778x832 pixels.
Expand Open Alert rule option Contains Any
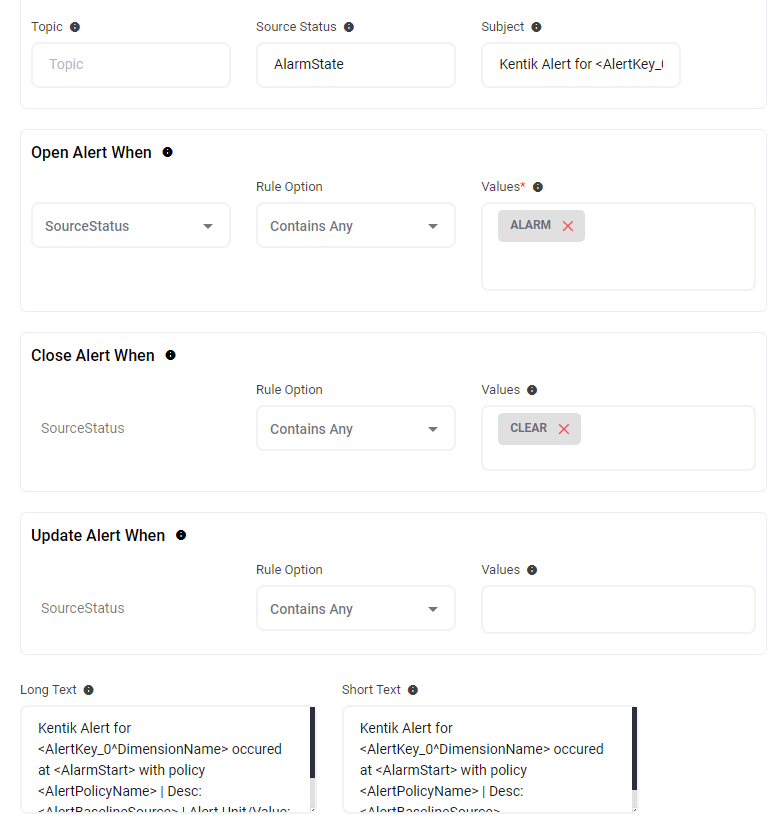click(x=355, y=226)
